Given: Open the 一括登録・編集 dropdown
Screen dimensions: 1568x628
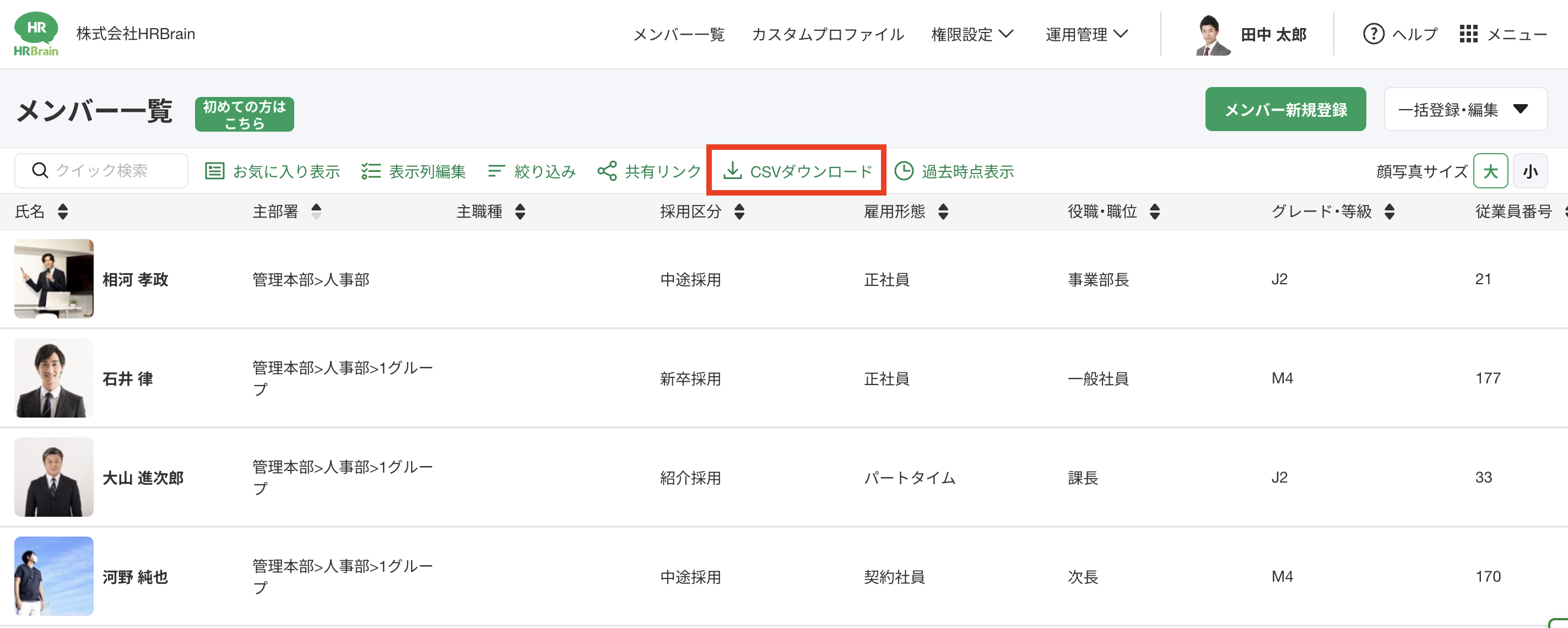Looking at the screenshot, I should 1465,110.
